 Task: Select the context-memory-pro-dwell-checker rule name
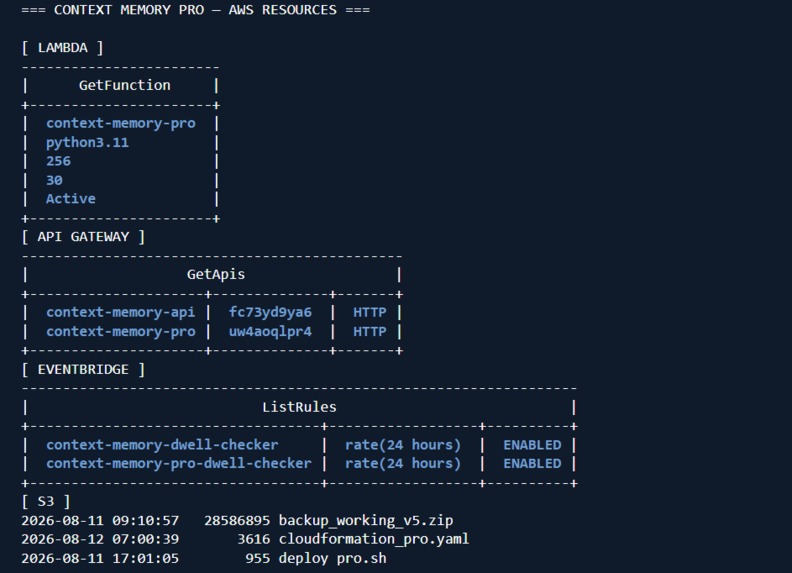[179, 463]
